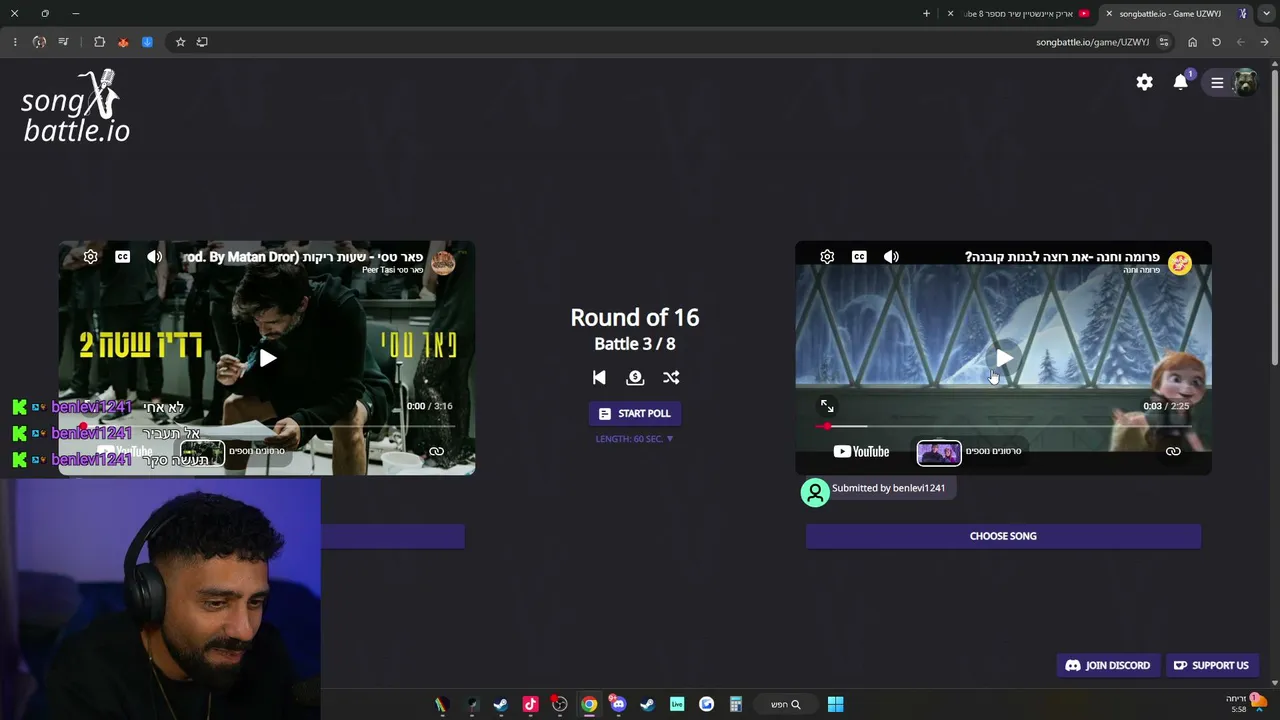
Task: Expand poll length dropdown
Action: [634, 439]
